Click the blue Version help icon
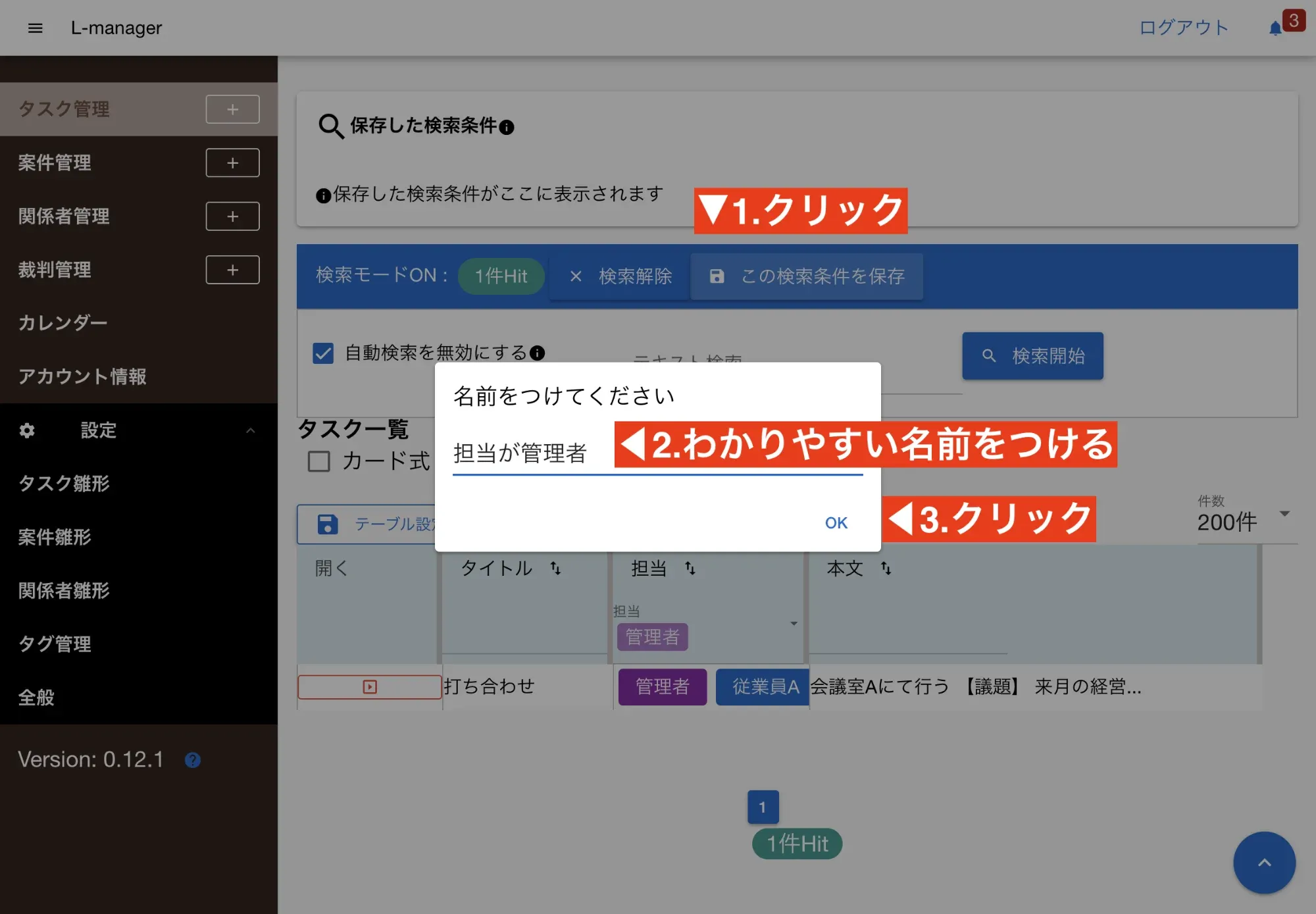This screenshot has height=914, width=1316. [192, 760]
